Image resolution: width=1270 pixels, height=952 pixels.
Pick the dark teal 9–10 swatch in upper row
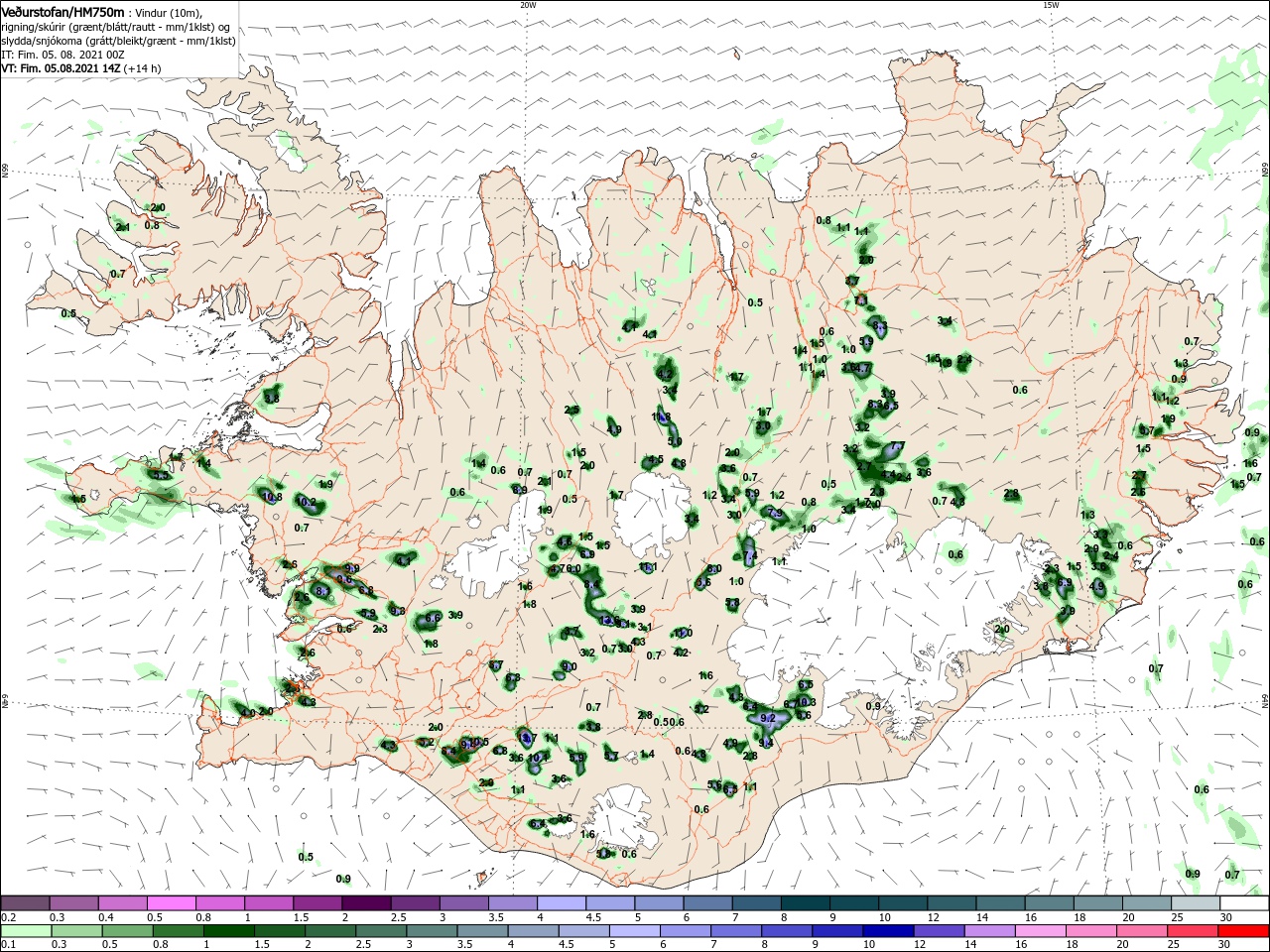click(854, 903)
